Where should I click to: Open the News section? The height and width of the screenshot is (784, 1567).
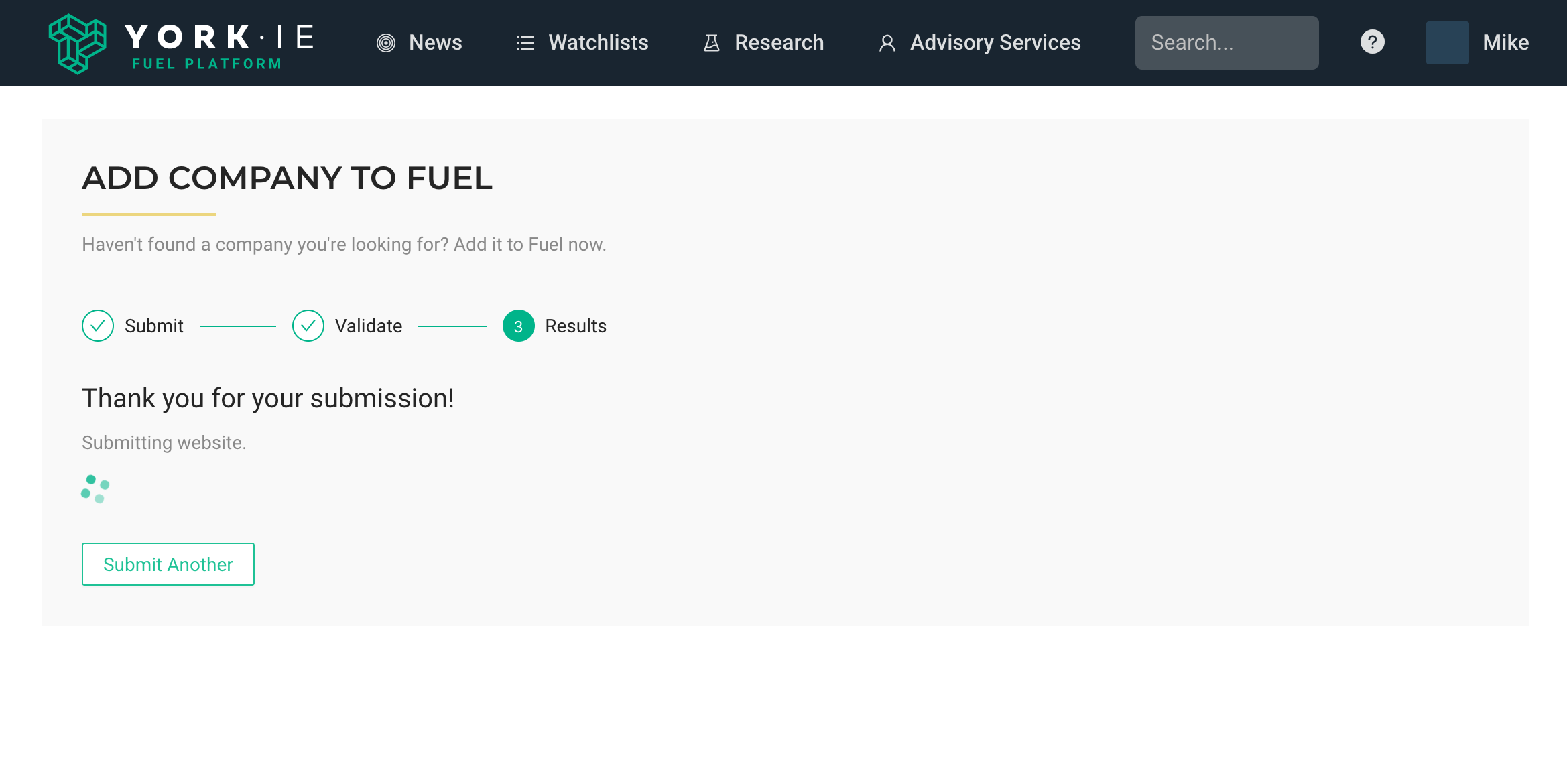pyautogui.click(x=420, y=42)
